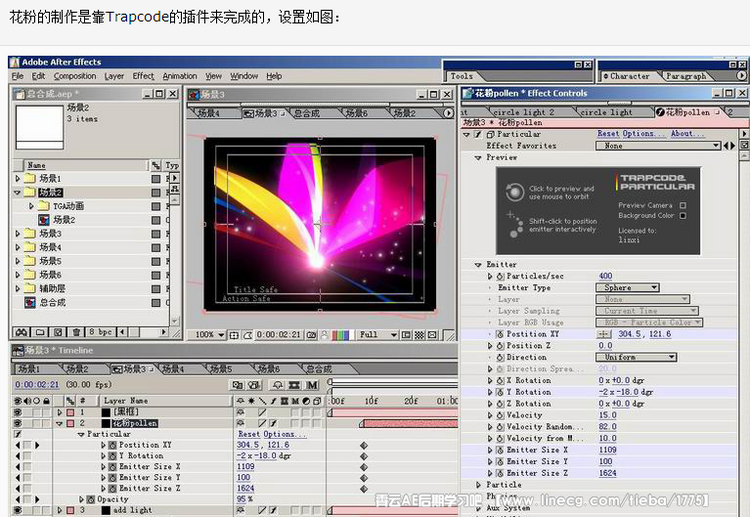Image resolution: width=750 pixels, height=517 pixels.
Task: Toggle transparency grid checkerboard icon
Action: point(419,335)
